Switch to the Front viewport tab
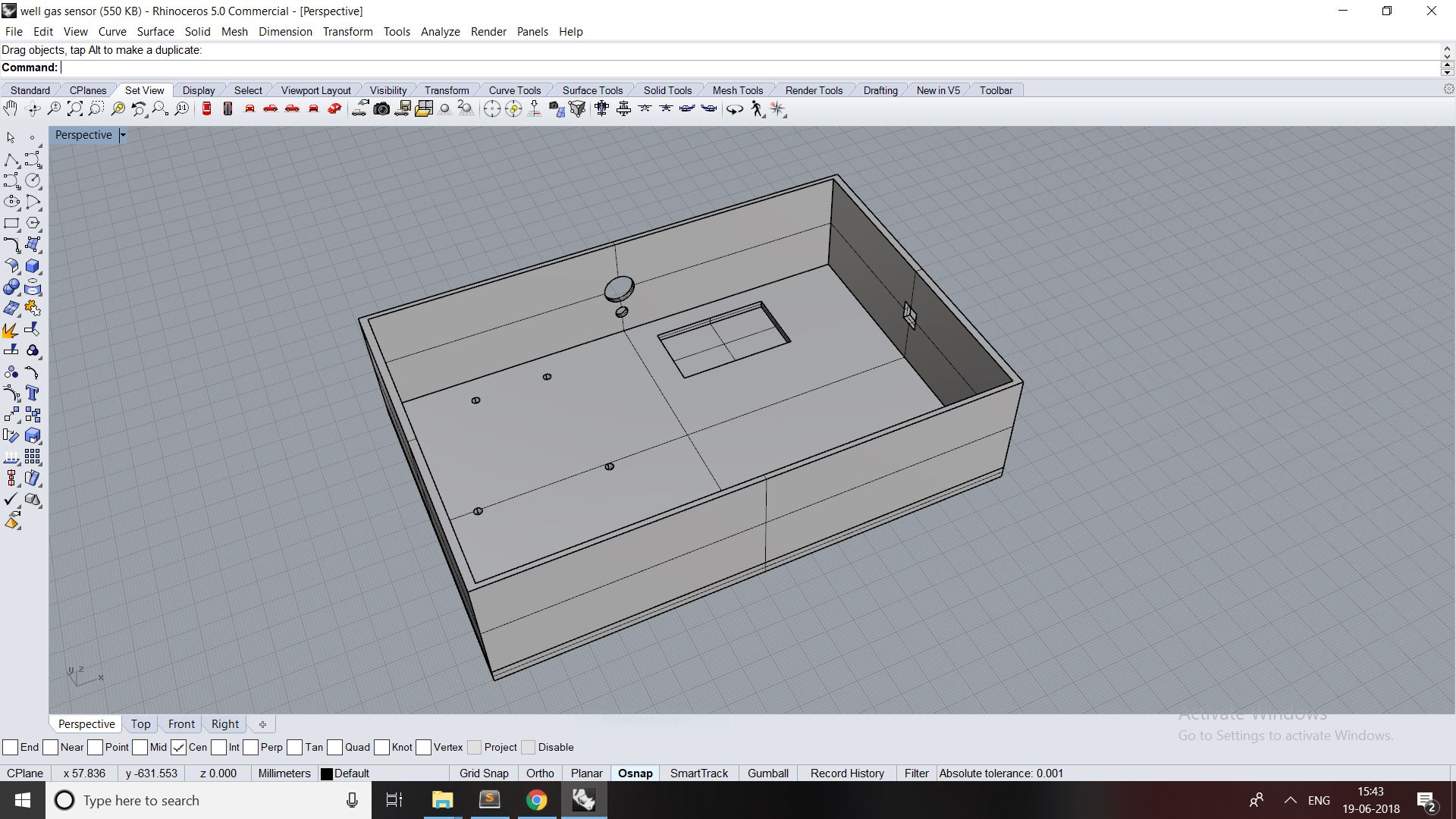 [181, 723]
